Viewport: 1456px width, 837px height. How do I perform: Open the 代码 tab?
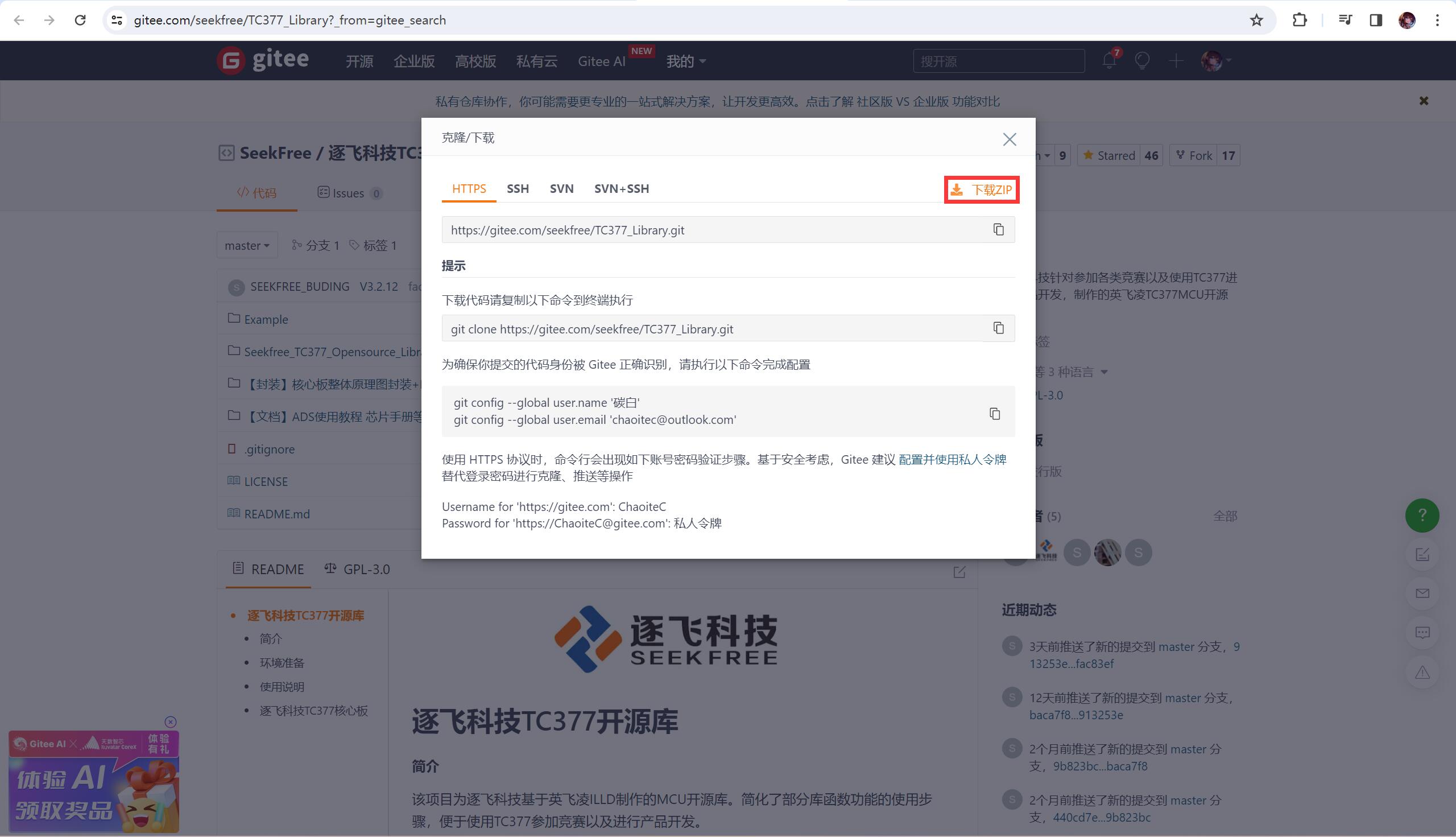257,192
